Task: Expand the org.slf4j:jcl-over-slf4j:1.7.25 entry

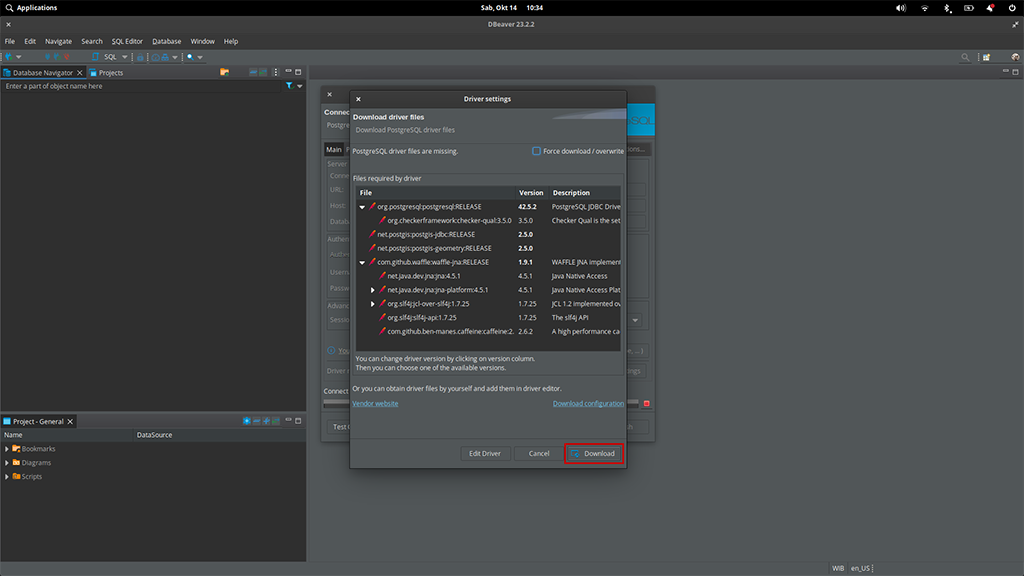Action: pyautogui.click(x=373, y=304)
